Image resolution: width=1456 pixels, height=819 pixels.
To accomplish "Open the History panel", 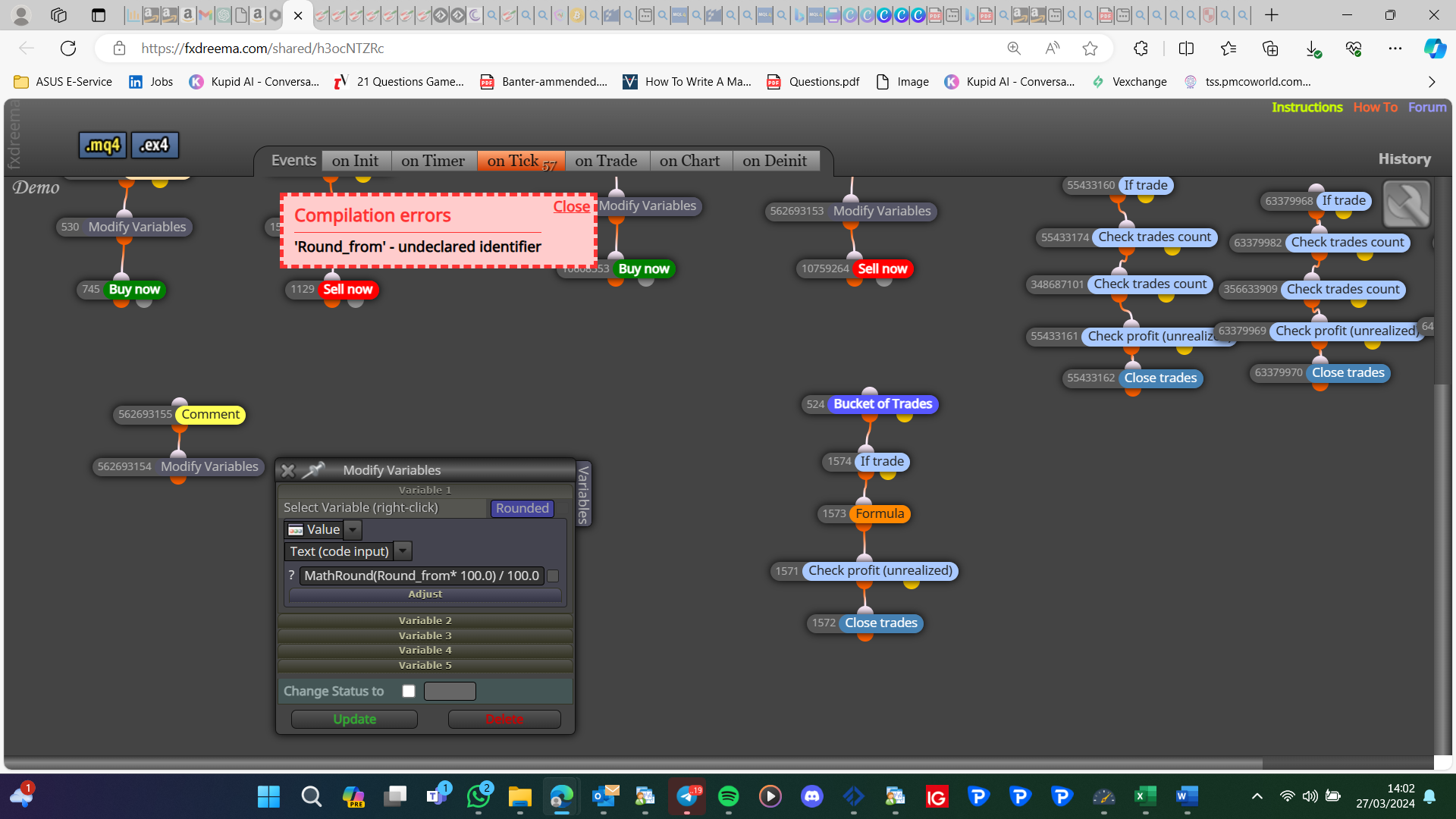I will click(1404, 159).
